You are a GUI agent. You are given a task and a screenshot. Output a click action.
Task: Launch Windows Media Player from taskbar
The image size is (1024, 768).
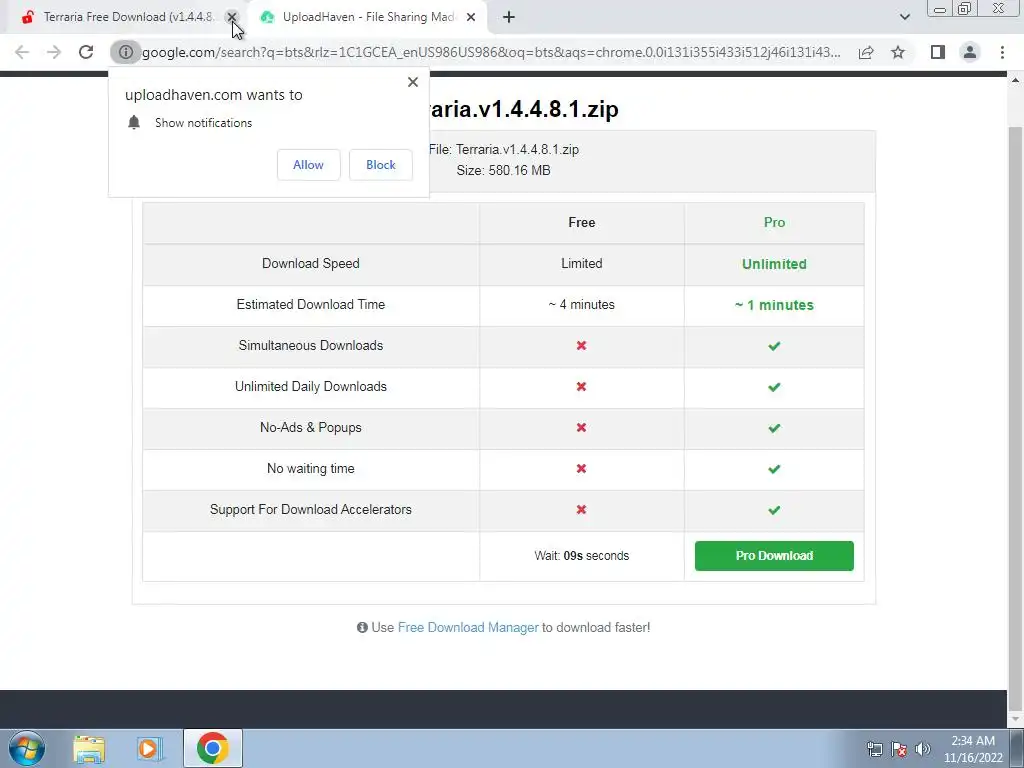pos(150,749)
